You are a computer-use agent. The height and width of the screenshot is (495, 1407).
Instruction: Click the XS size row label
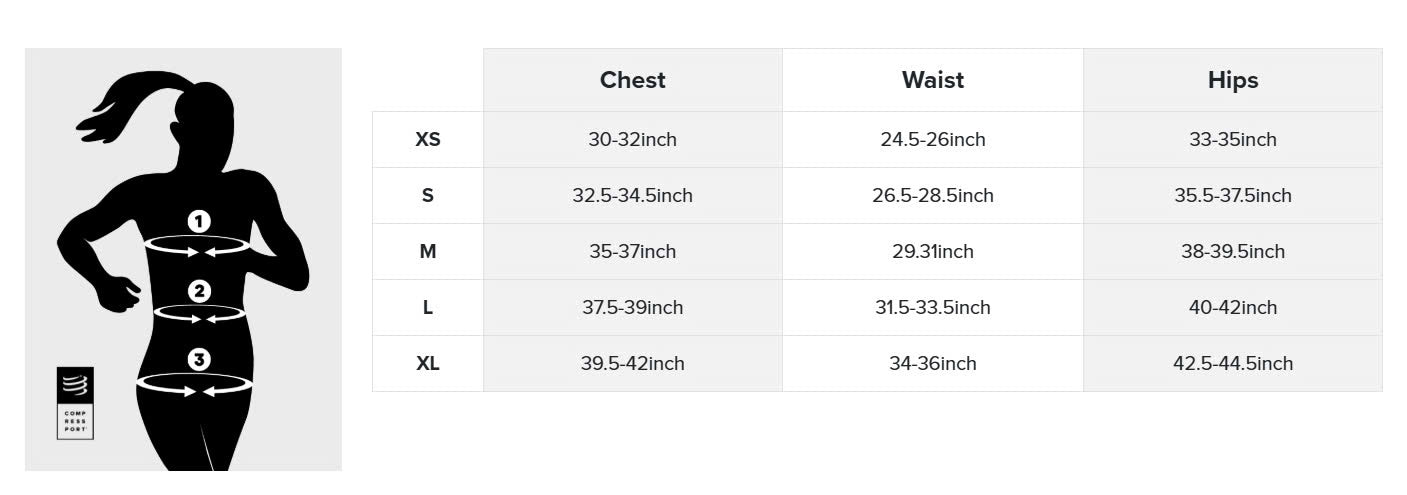427,140
